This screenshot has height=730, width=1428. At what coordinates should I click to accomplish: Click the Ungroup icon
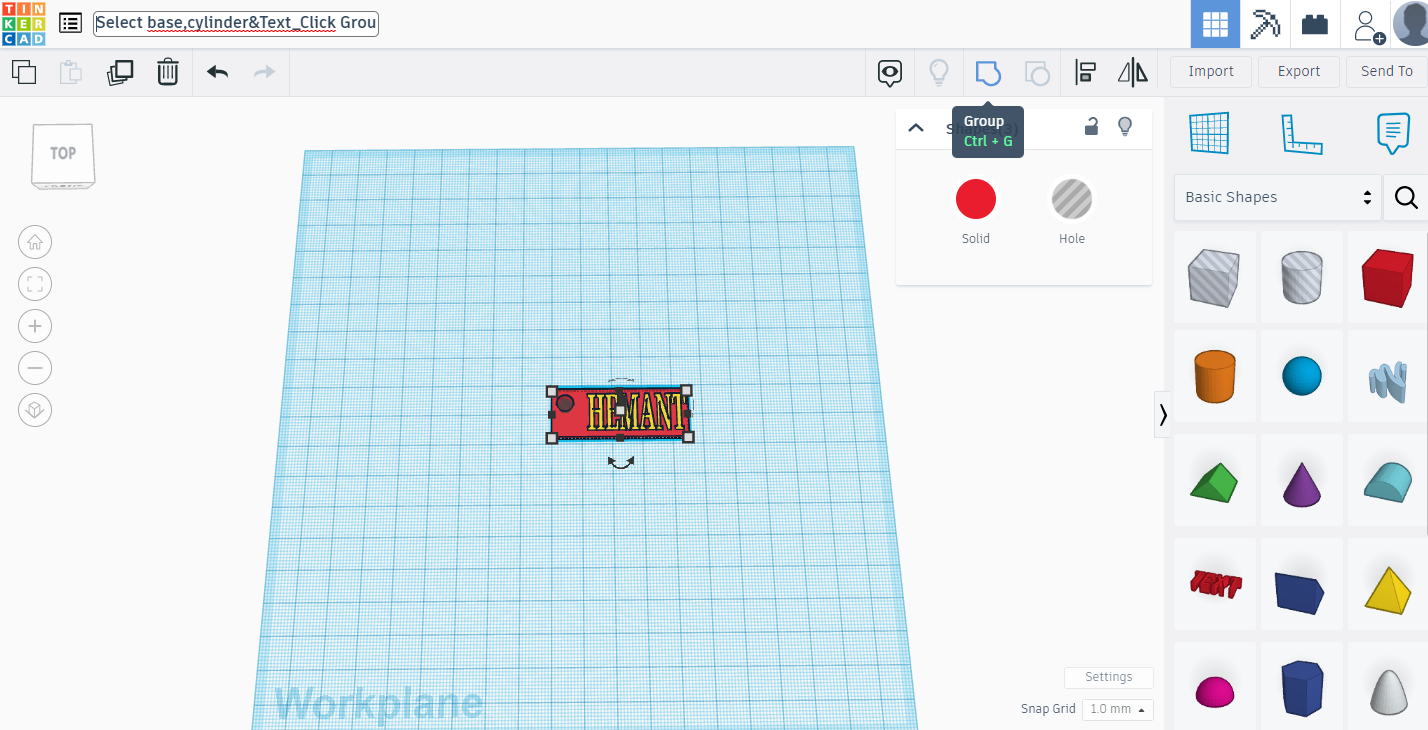(1036, 72)
